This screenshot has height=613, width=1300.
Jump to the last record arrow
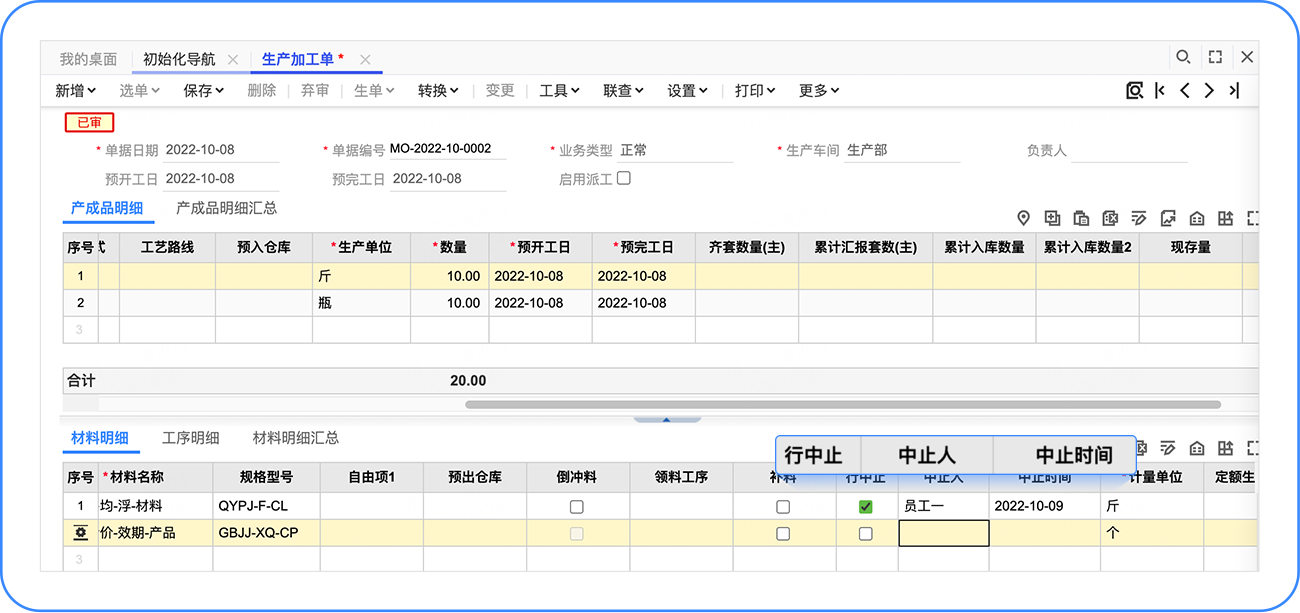coord(1234,91)
